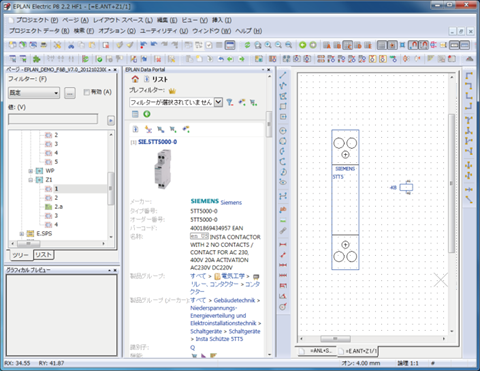The image size is (480, 371).
Task: Click the Gebäudetechnik group link
Action: click(234, 300)
